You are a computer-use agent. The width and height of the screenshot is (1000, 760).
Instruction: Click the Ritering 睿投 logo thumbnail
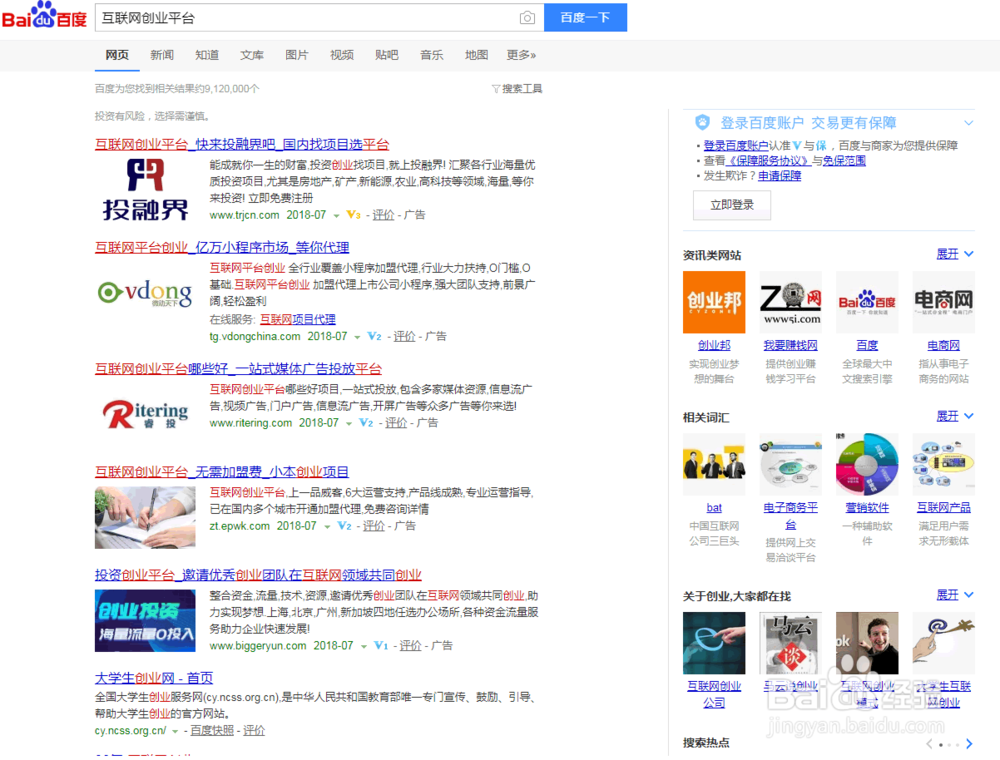[145, 414]
